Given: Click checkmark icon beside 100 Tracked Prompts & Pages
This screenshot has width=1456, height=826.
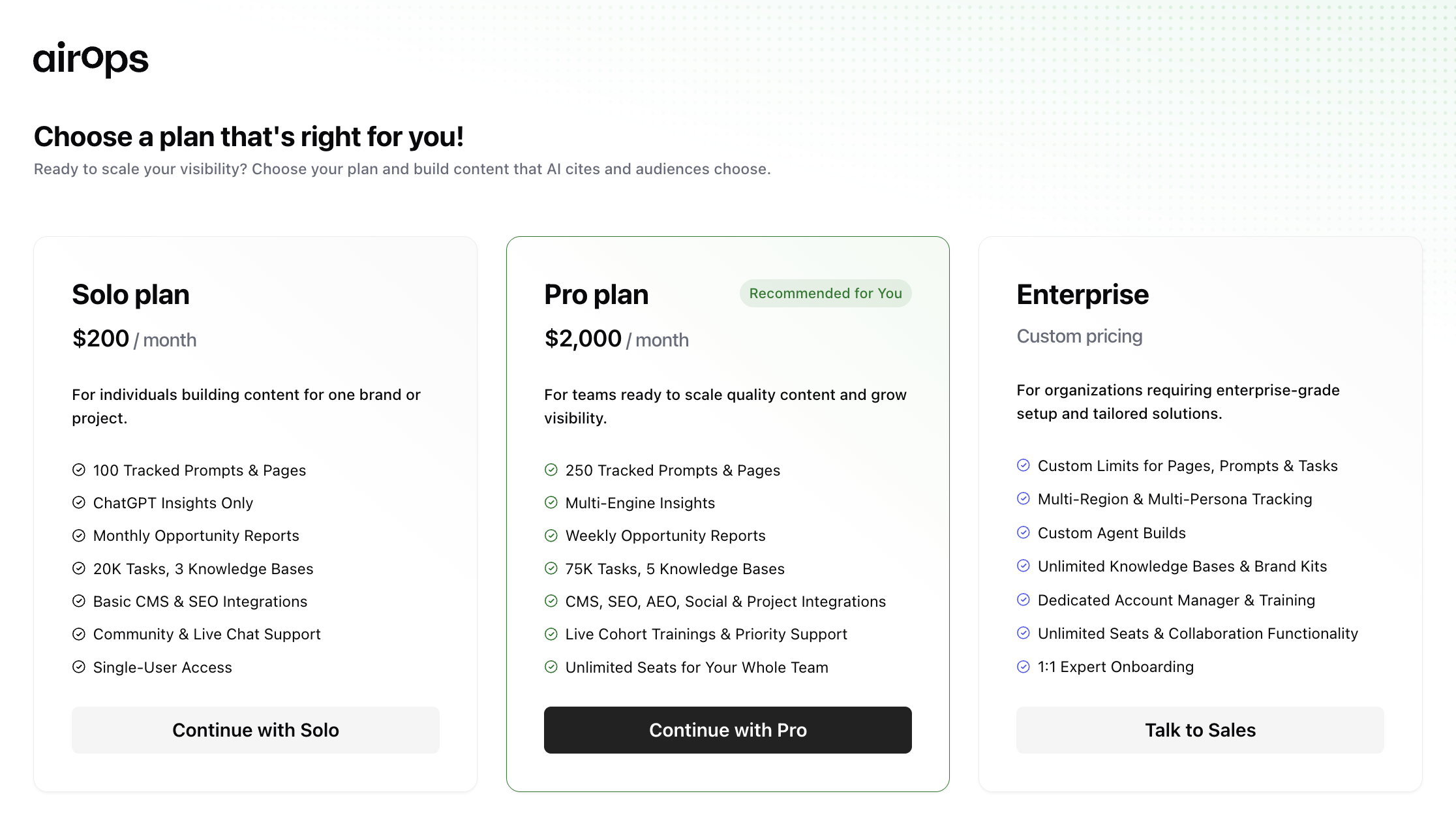Looking at the screenshot, I should pos(79,470).
